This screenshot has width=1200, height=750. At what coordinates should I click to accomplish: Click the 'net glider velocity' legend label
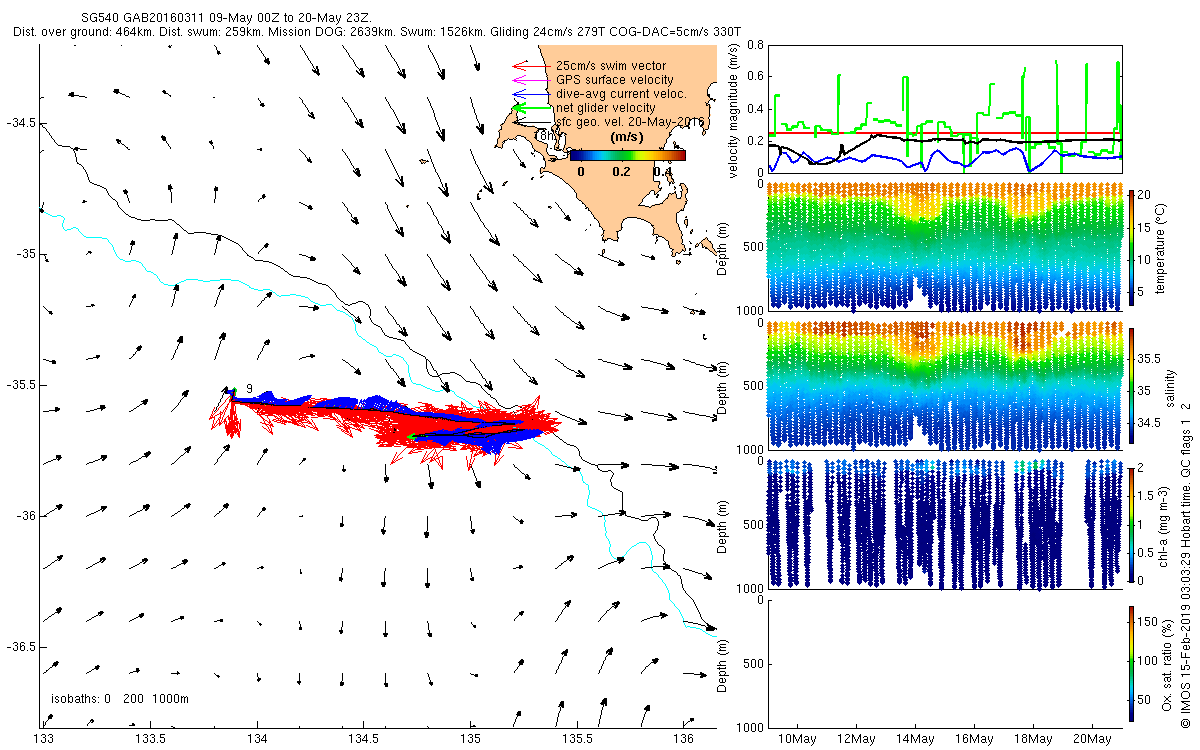point(606,108)
